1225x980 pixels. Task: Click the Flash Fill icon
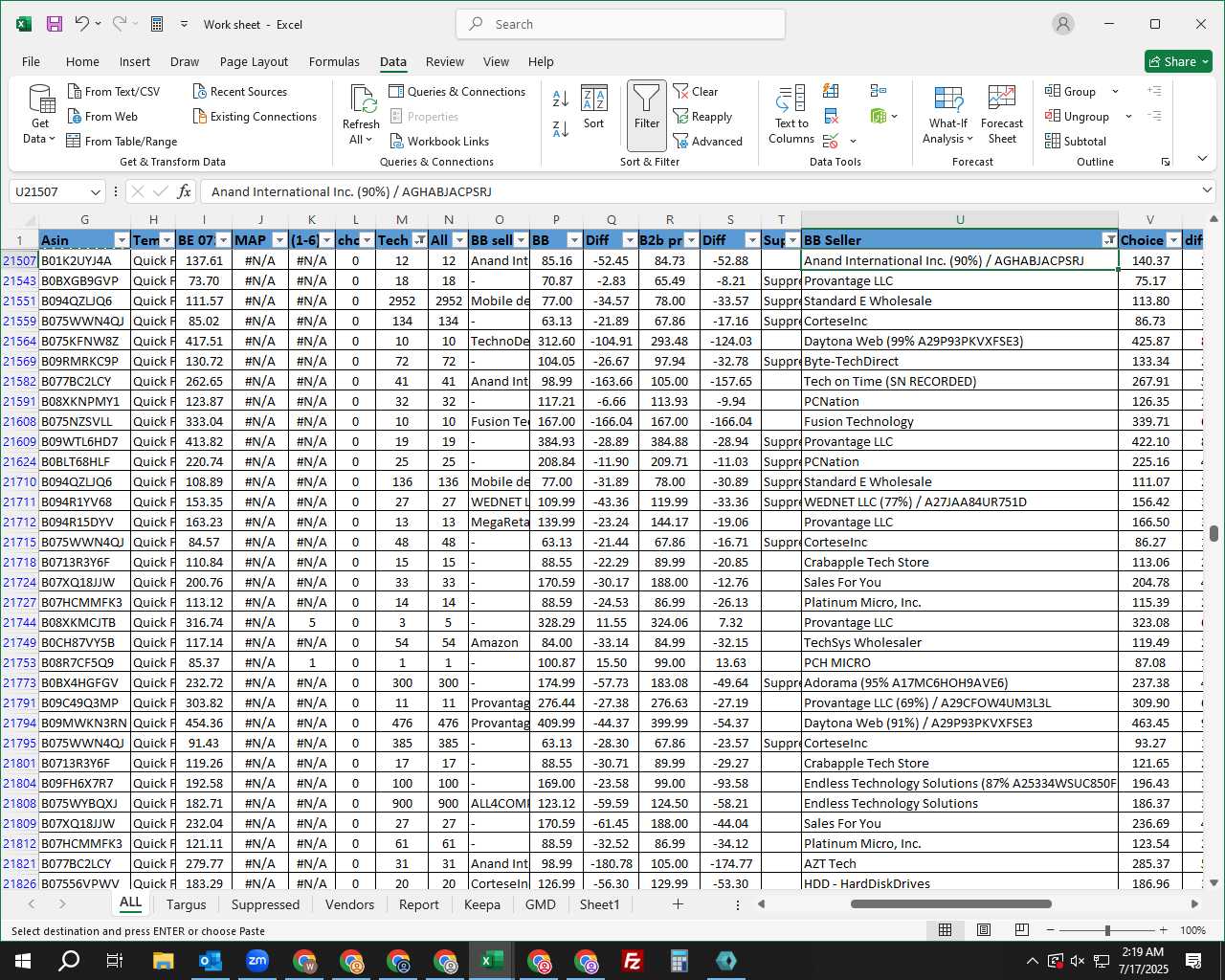[831, 91]
